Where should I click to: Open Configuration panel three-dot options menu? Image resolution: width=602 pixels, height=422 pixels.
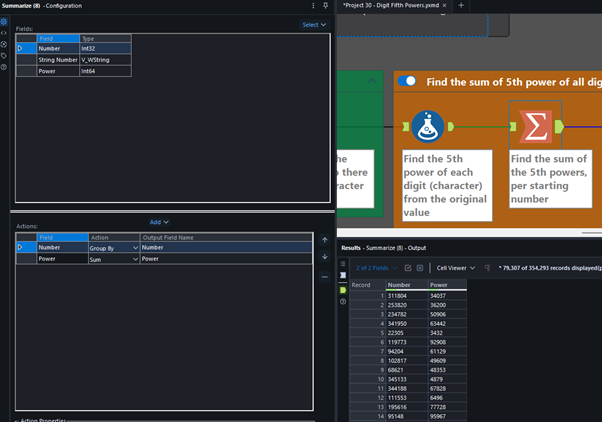click(x=313, y=6)
